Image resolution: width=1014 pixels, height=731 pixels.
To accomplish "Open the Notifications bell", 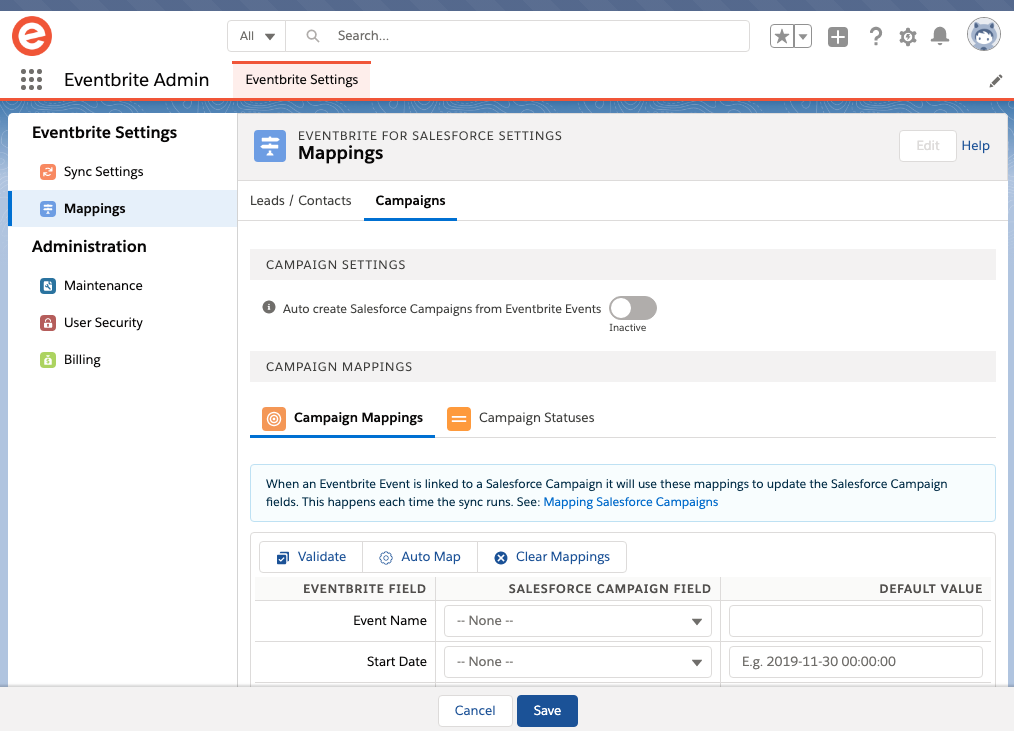I will 940,36.
